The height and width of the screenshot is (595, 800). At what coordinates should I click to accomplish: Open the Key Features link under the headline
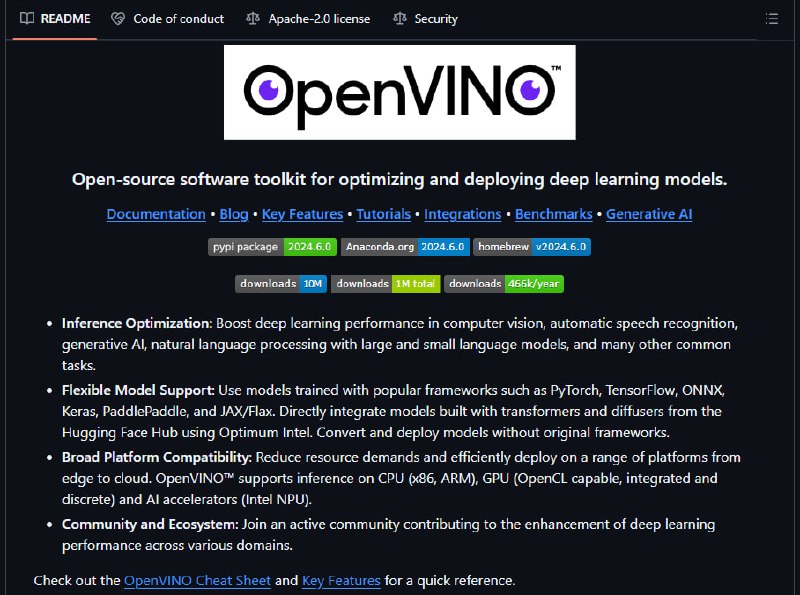pyautogui.click(x=303, y=214)
